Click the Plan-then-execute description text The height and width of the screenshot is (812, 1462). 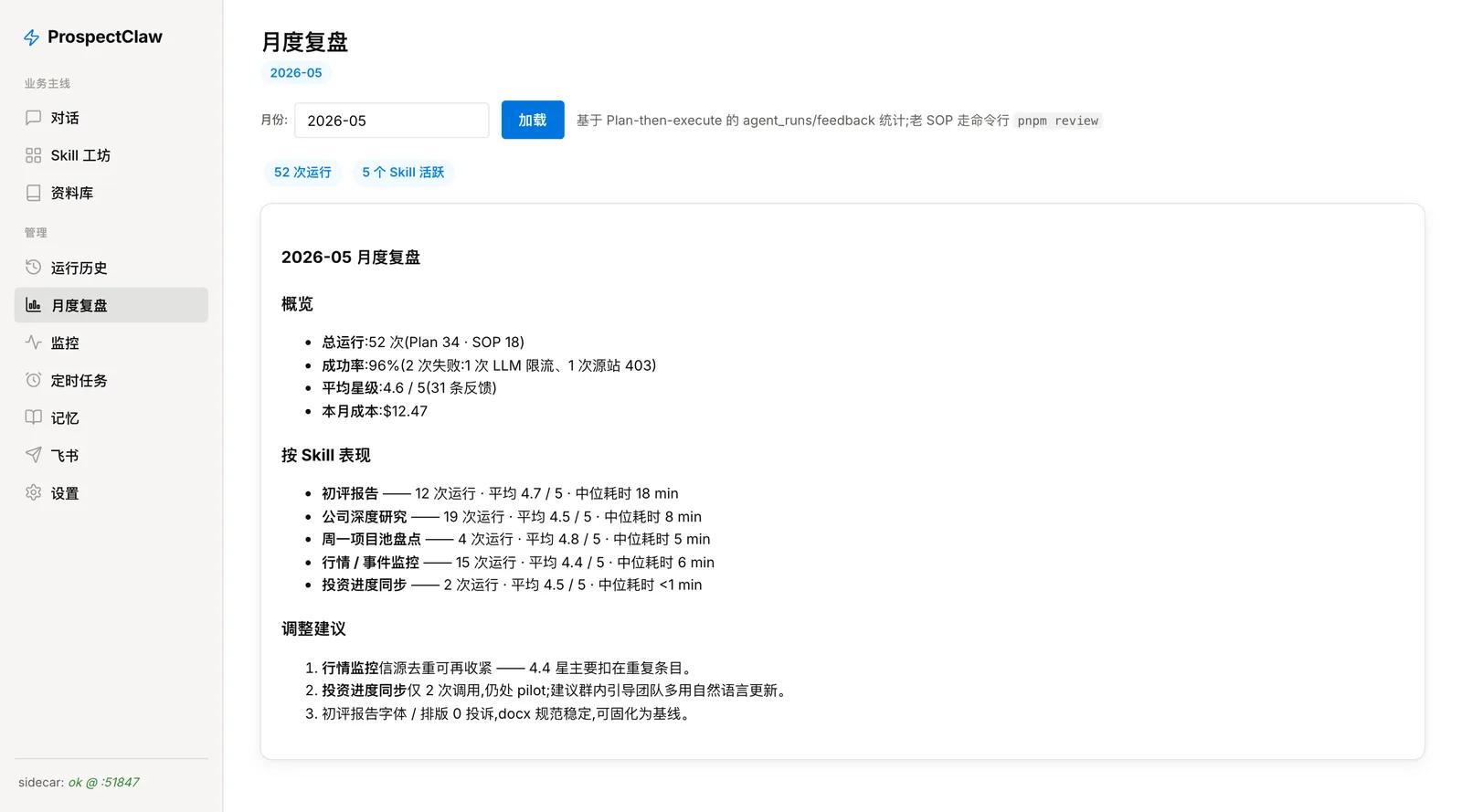[792, 121]
